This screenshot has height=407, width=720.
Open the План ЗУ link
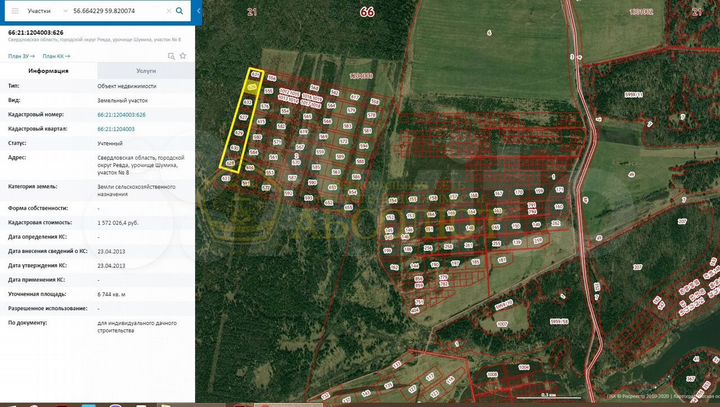(x=21, y=56)
